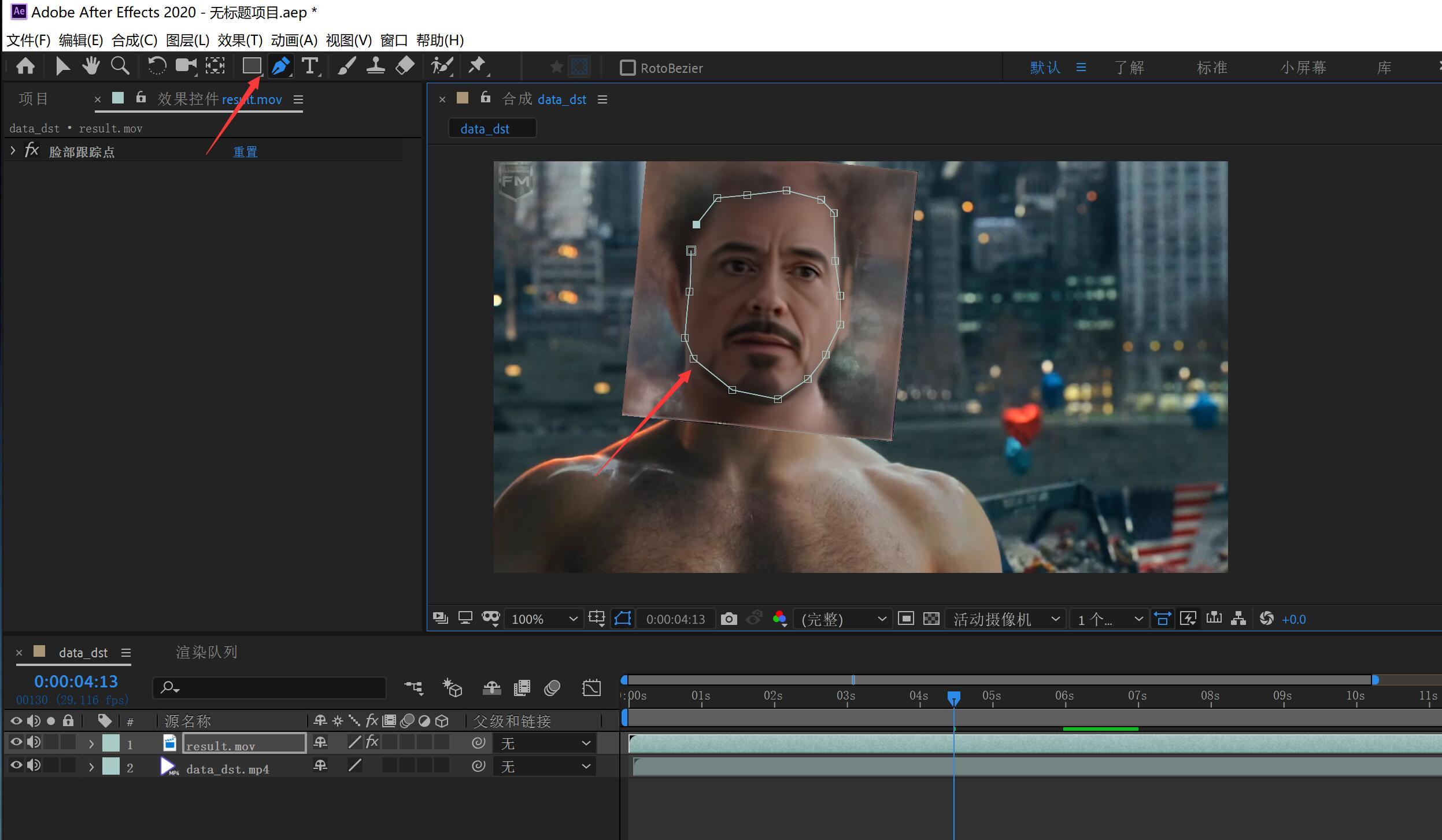Select the Hand tool

point(90,66)
